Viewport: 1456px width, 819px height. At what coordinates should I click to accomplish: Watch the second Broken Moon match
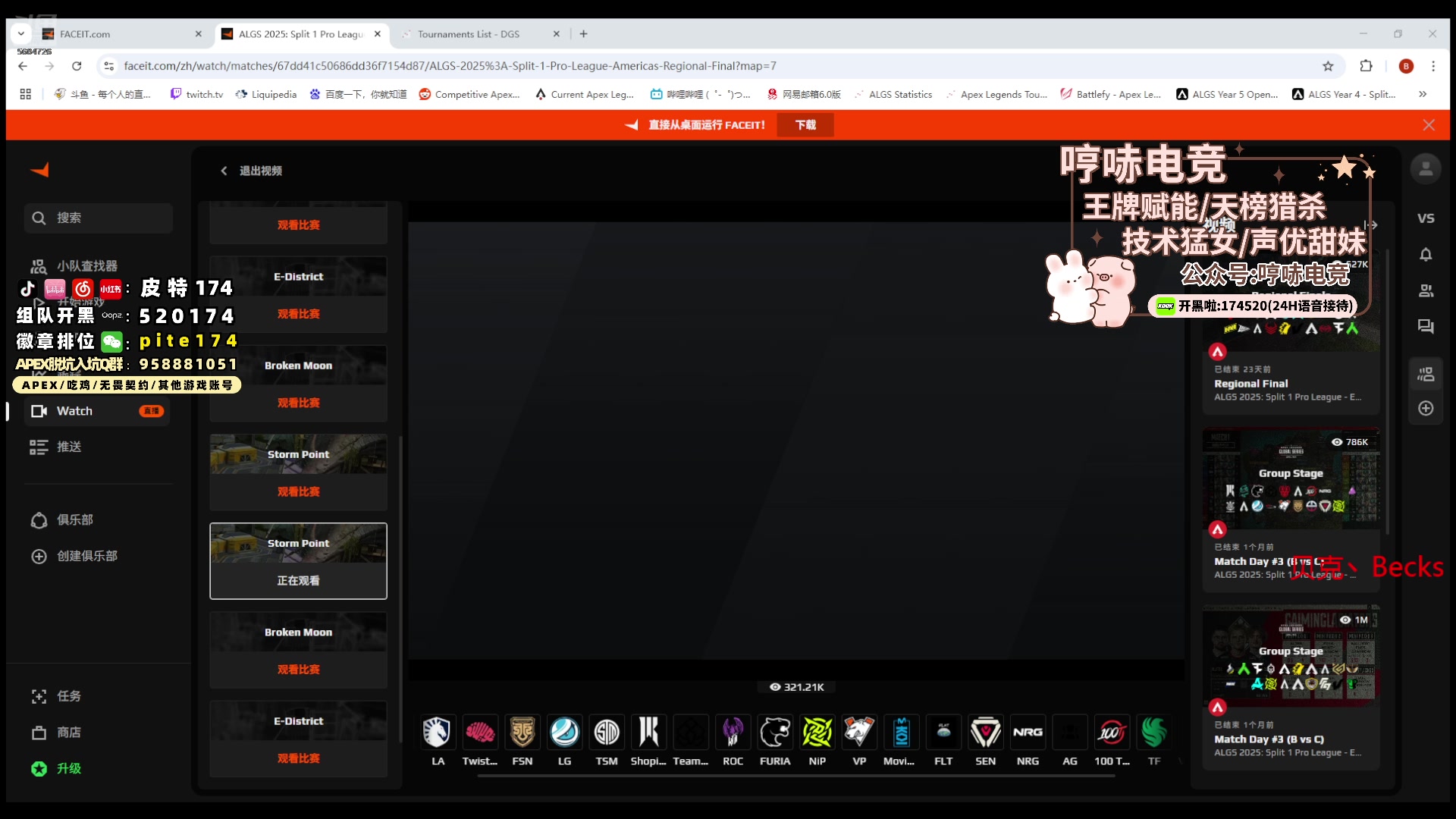click(x=298, y=670)
